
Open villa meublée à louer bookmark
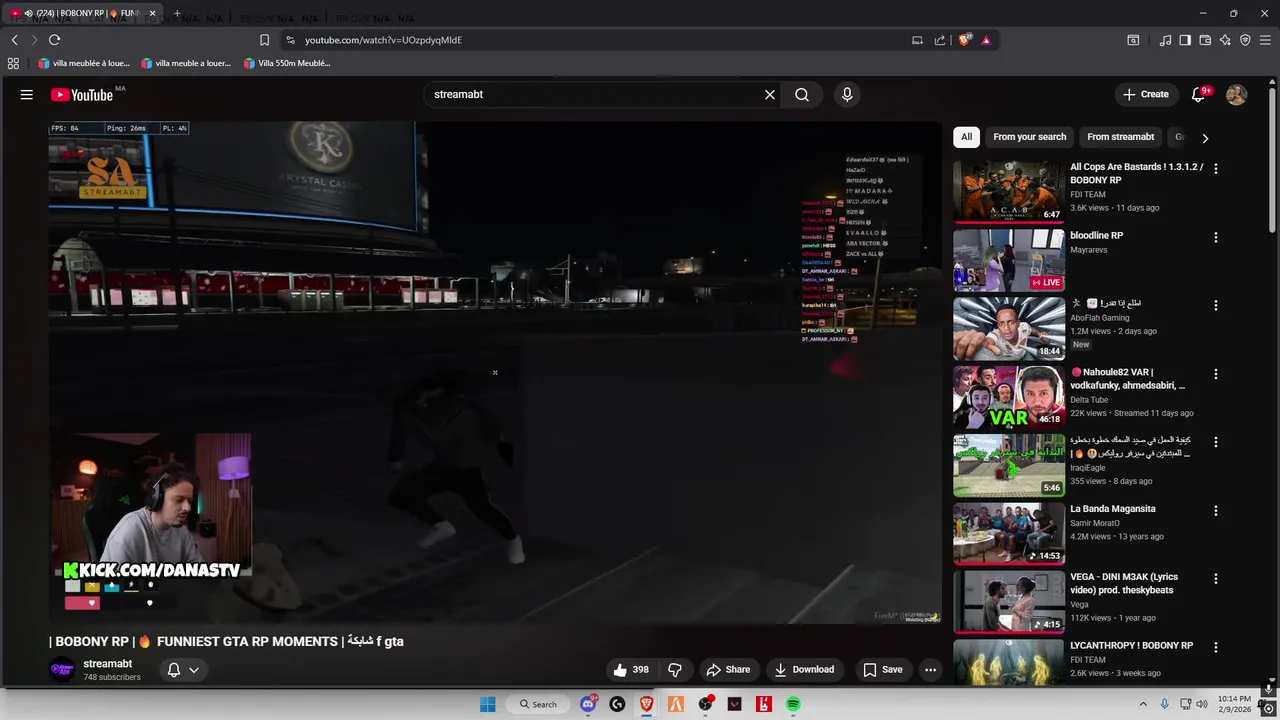click(x=84, y=63)
